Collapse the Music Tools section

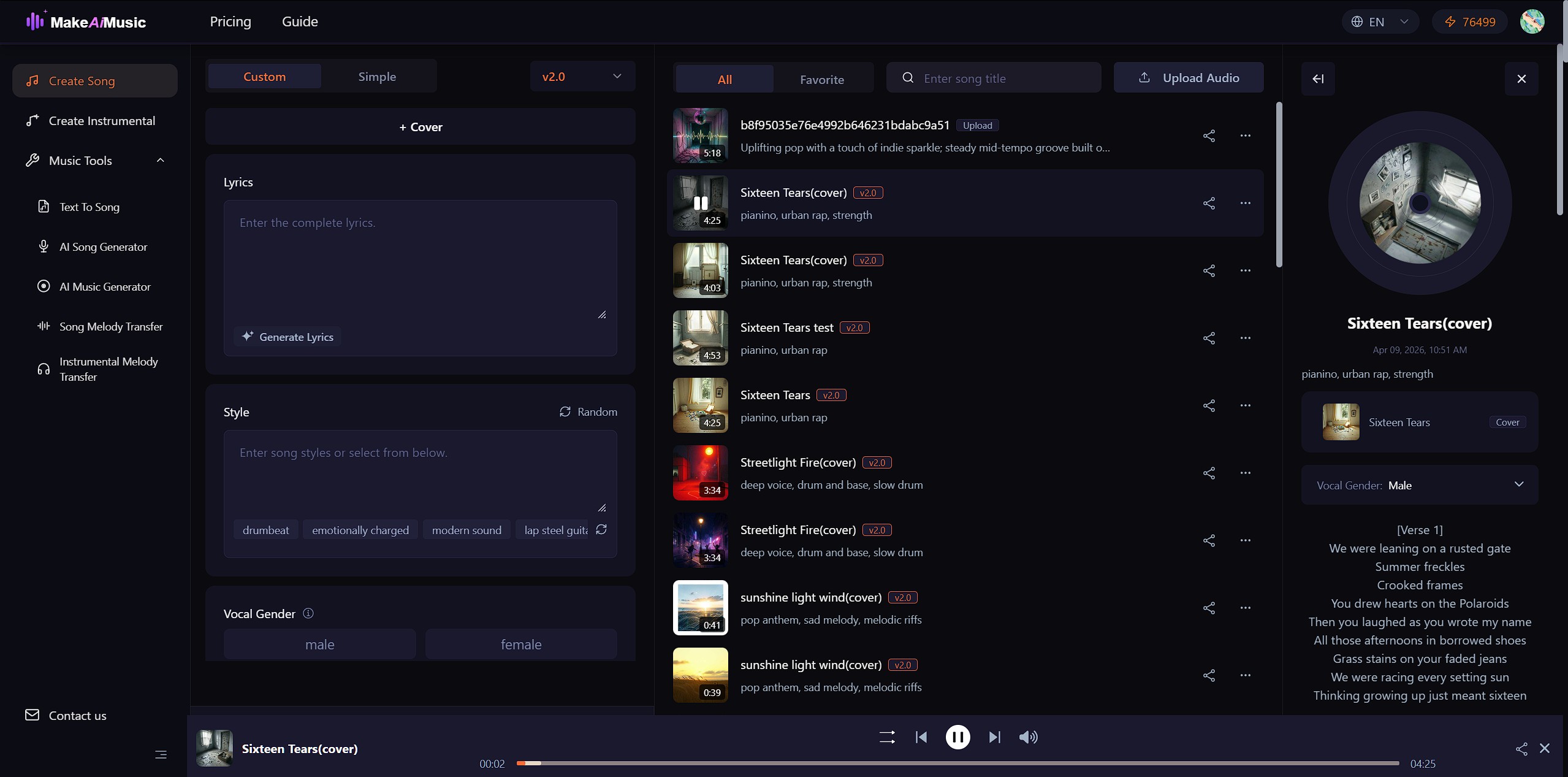click(x=160, y=161)
